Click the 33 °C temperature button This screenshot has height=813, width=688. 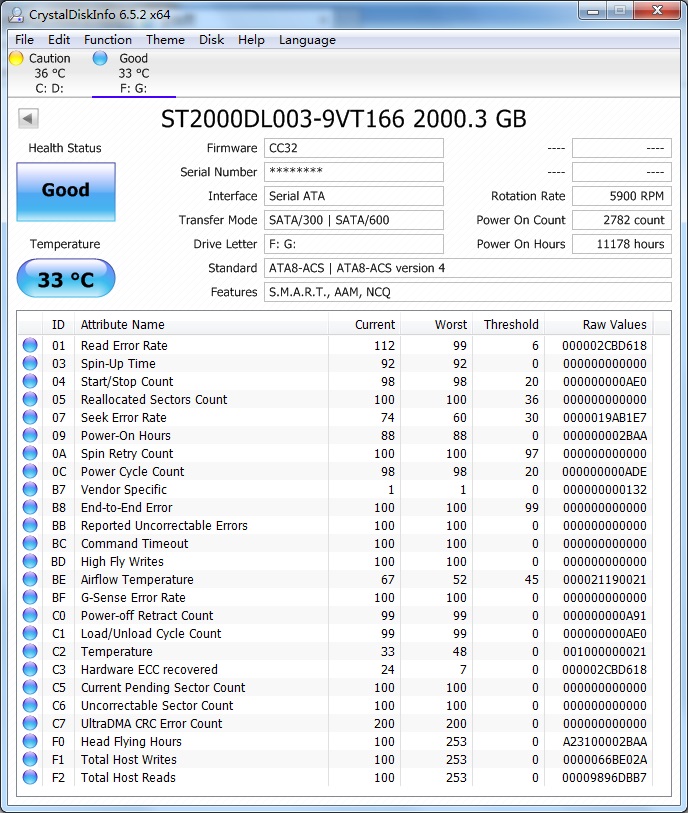[x=66, y=278]
